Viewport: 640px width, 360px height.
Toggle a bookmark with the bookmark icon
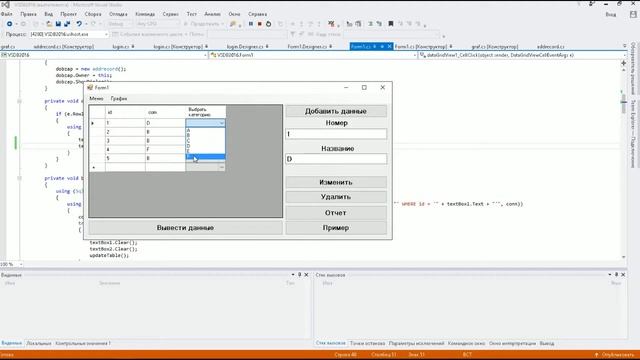[391, 24]
